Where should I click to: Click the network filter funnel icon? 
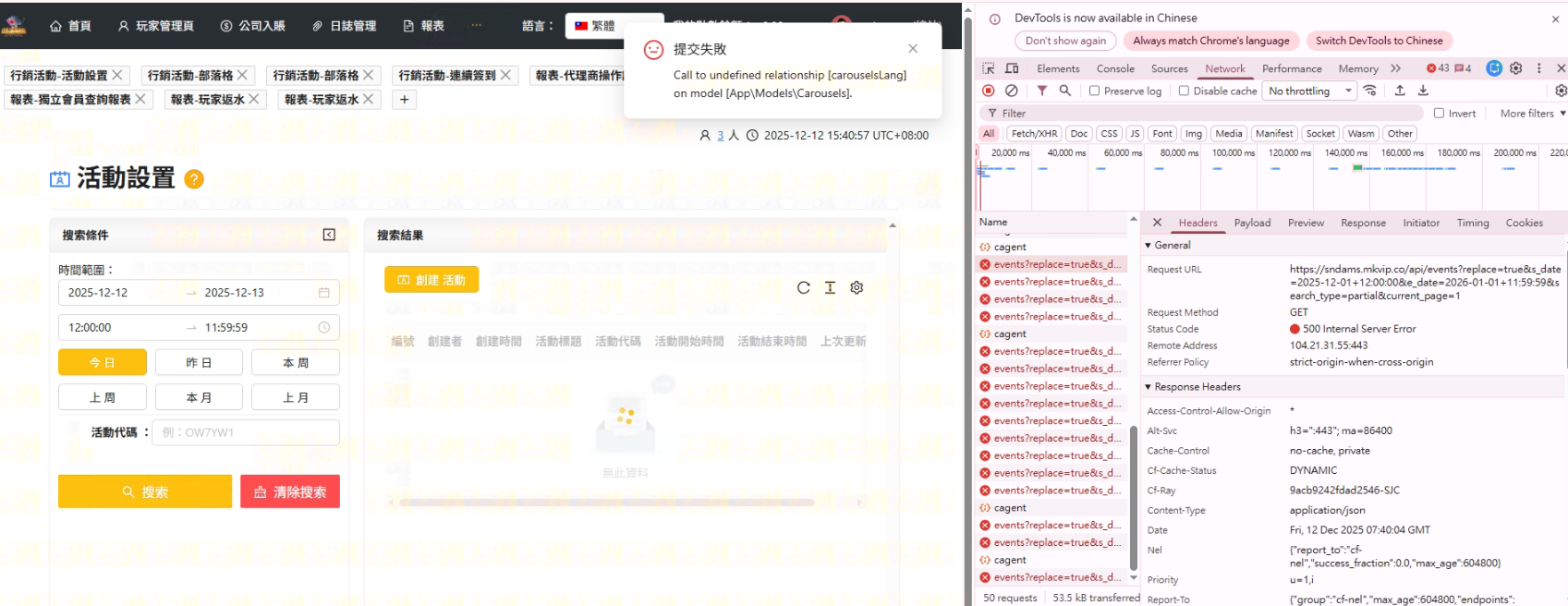tap(1041, 91)
